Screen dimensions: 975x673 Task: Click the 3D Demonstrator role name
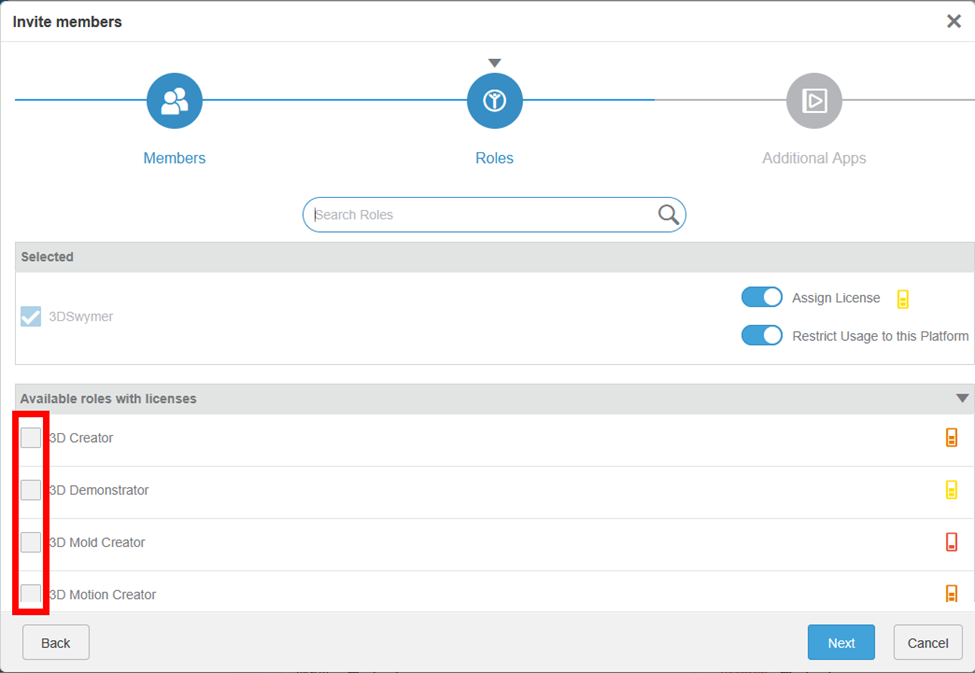pos(99,490)
